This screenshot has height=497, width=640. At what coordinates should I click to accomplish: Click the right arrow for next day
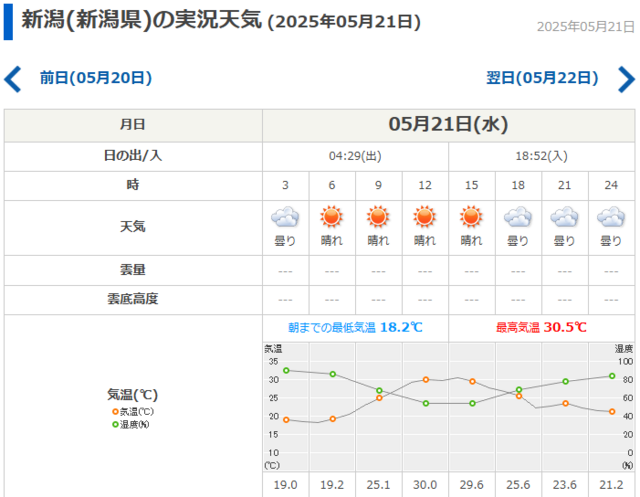tap(626, 78)
